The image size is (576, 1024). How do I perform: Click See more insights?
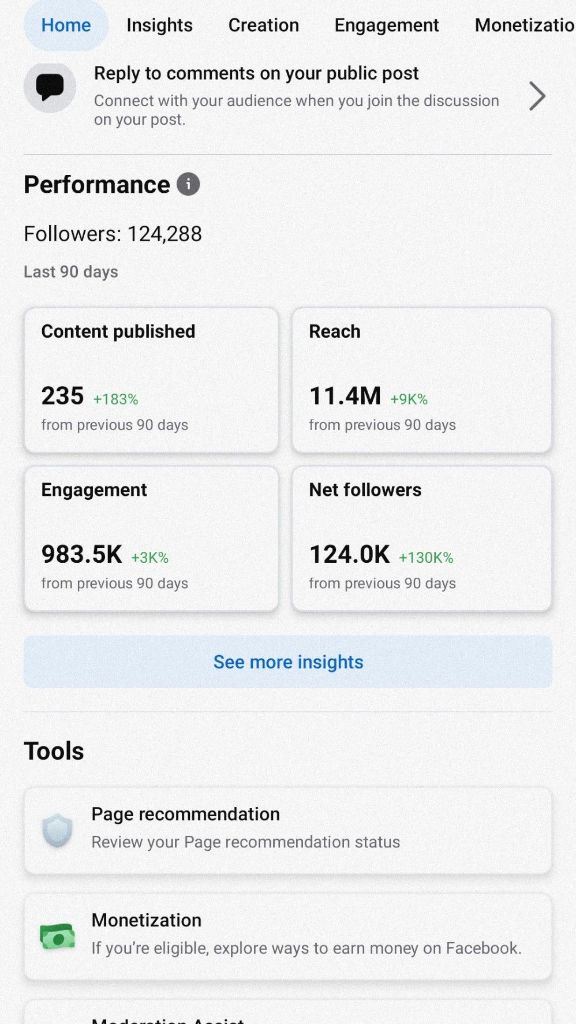tap(288, 662)
